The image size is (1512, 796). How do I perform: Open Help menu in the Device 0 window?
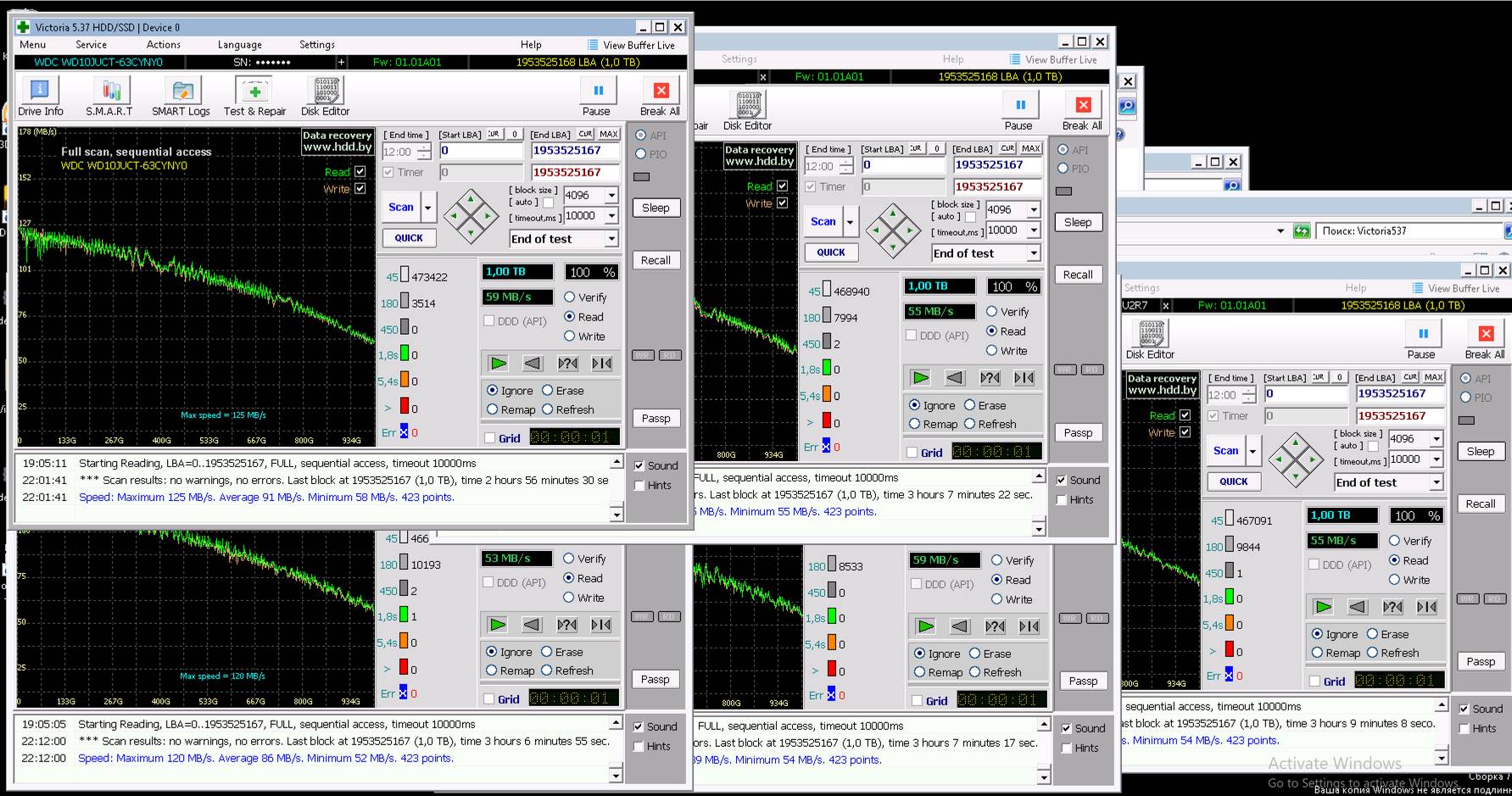pyautogui.click(x=531, y=45)
